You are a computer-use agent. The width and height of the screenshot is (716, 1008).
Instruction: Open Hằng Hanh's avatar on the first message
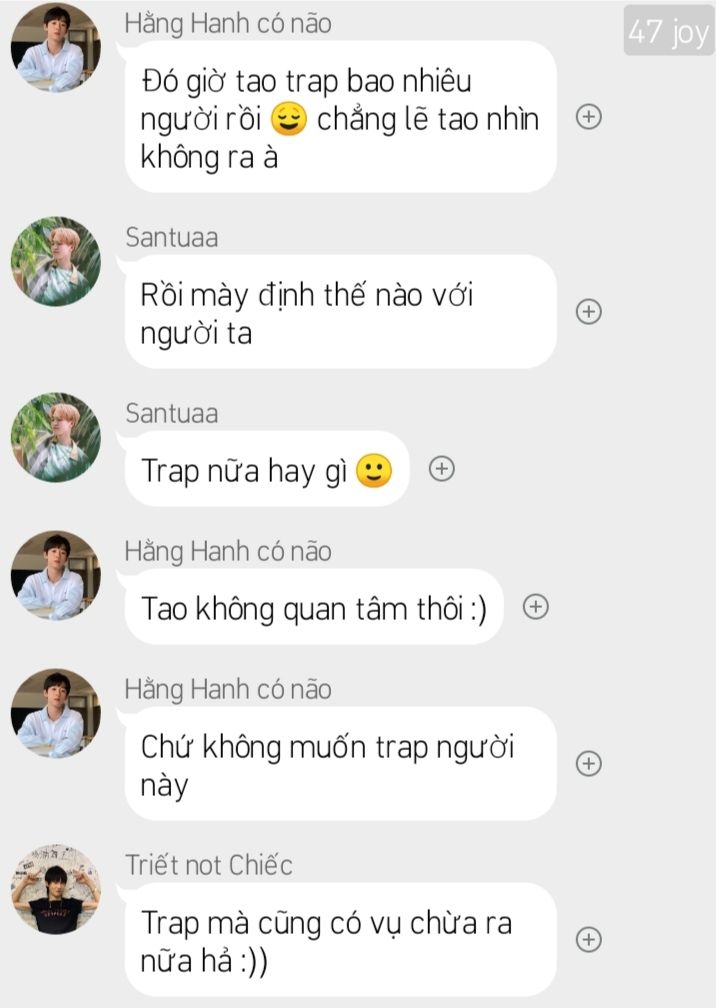click(x=56, y=47)
